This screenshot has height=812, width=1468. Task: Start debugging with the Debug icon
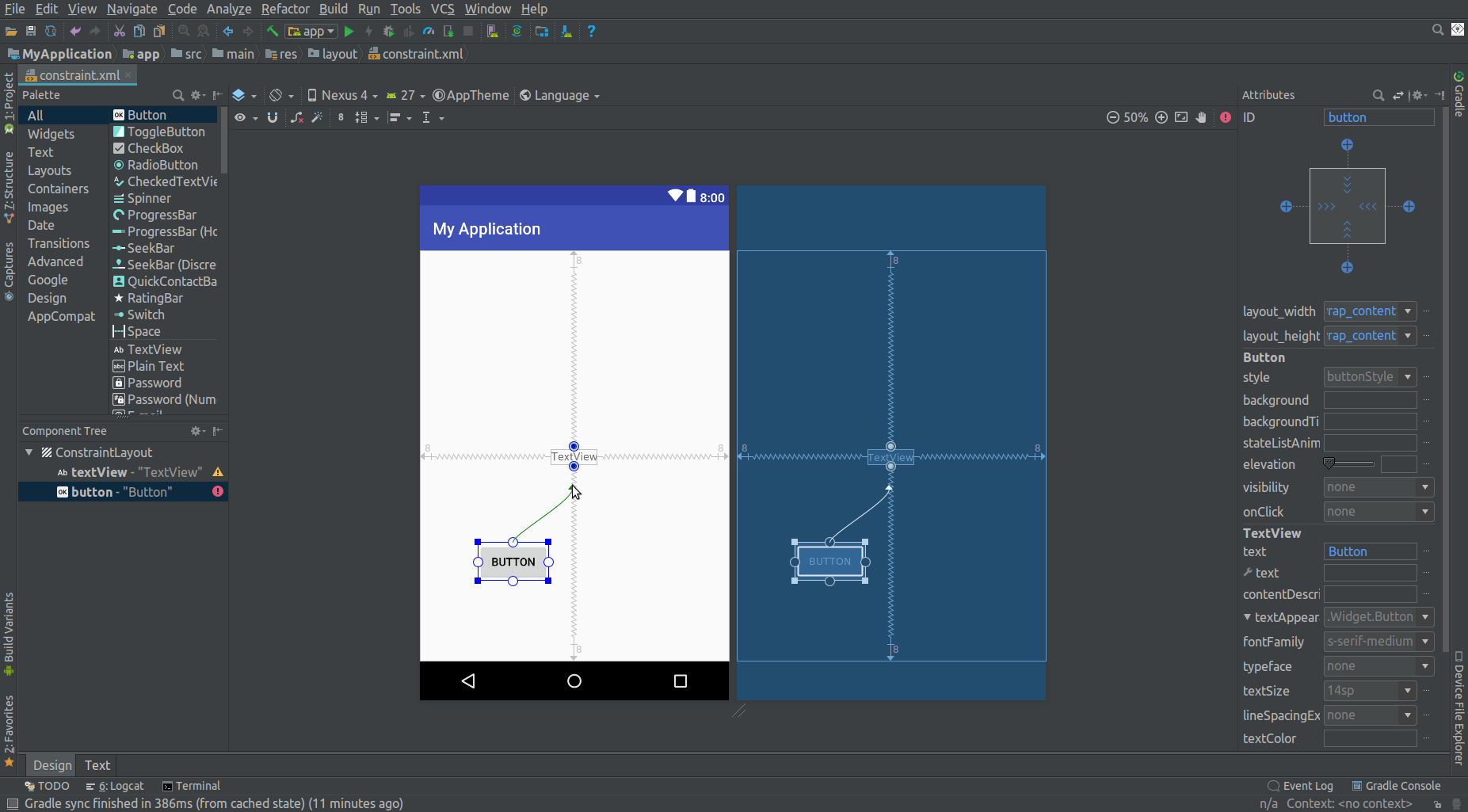(x=388, y=31)
